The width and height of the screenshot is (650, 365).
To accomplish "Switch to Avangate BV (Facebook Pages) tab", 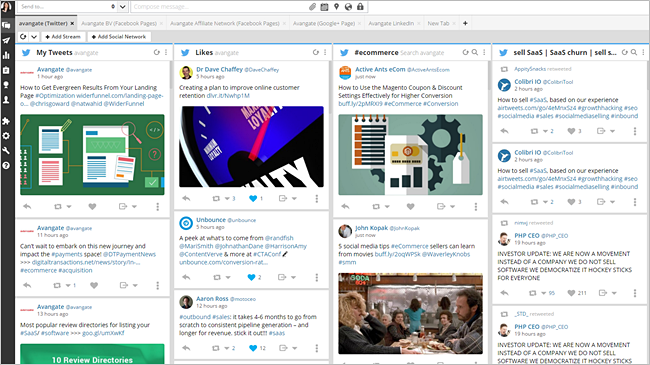I will tap(119, 23).
